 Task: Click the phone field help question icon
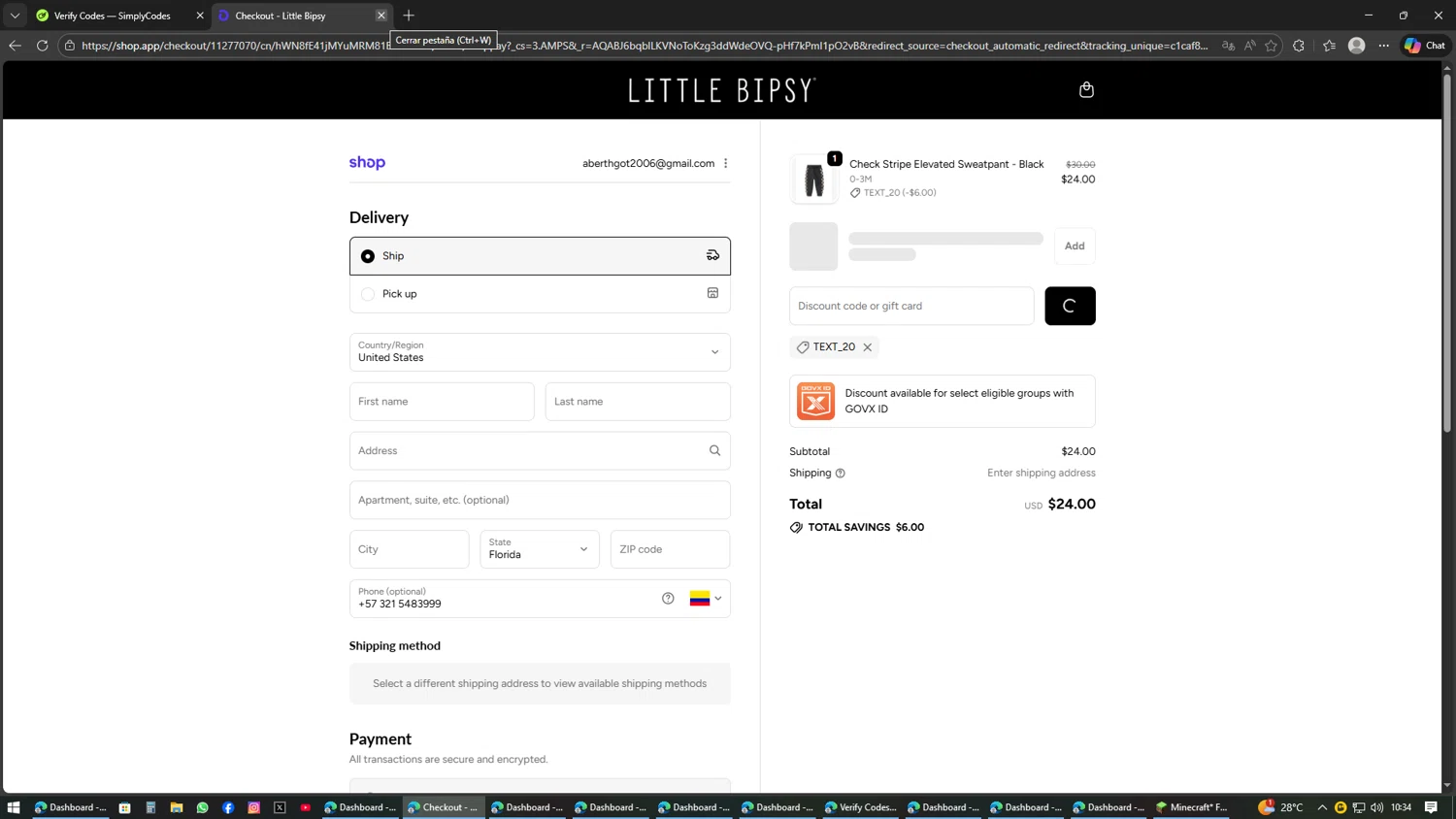click(668, 599)
